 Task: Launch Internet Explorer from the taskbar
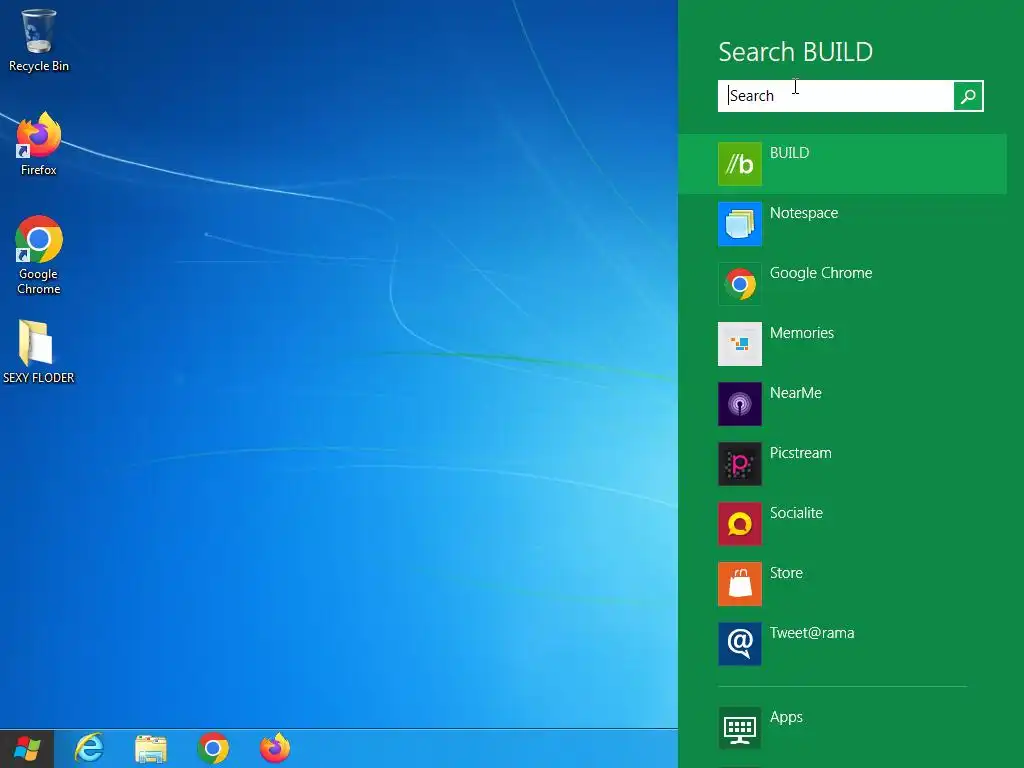(x=89, y=748)
